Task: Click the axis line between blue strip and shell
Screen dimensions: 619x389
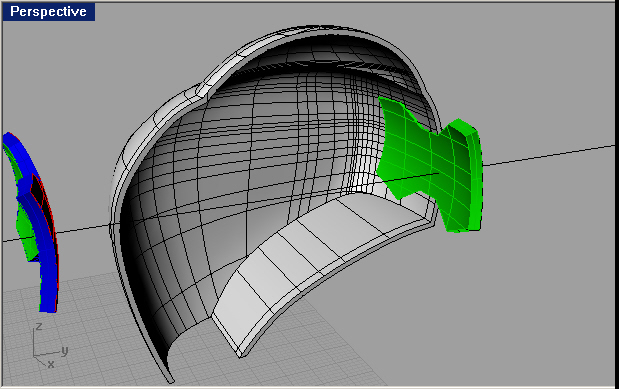Action: [x=83, y=229]
